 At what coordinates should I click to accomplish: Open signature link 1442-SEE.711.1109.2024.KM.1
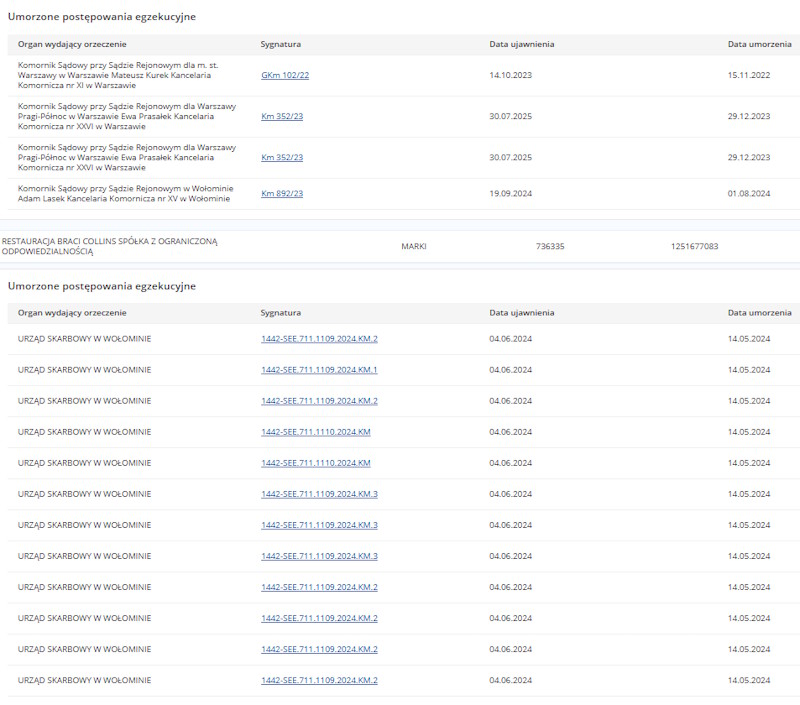click(x=319, y=370)
